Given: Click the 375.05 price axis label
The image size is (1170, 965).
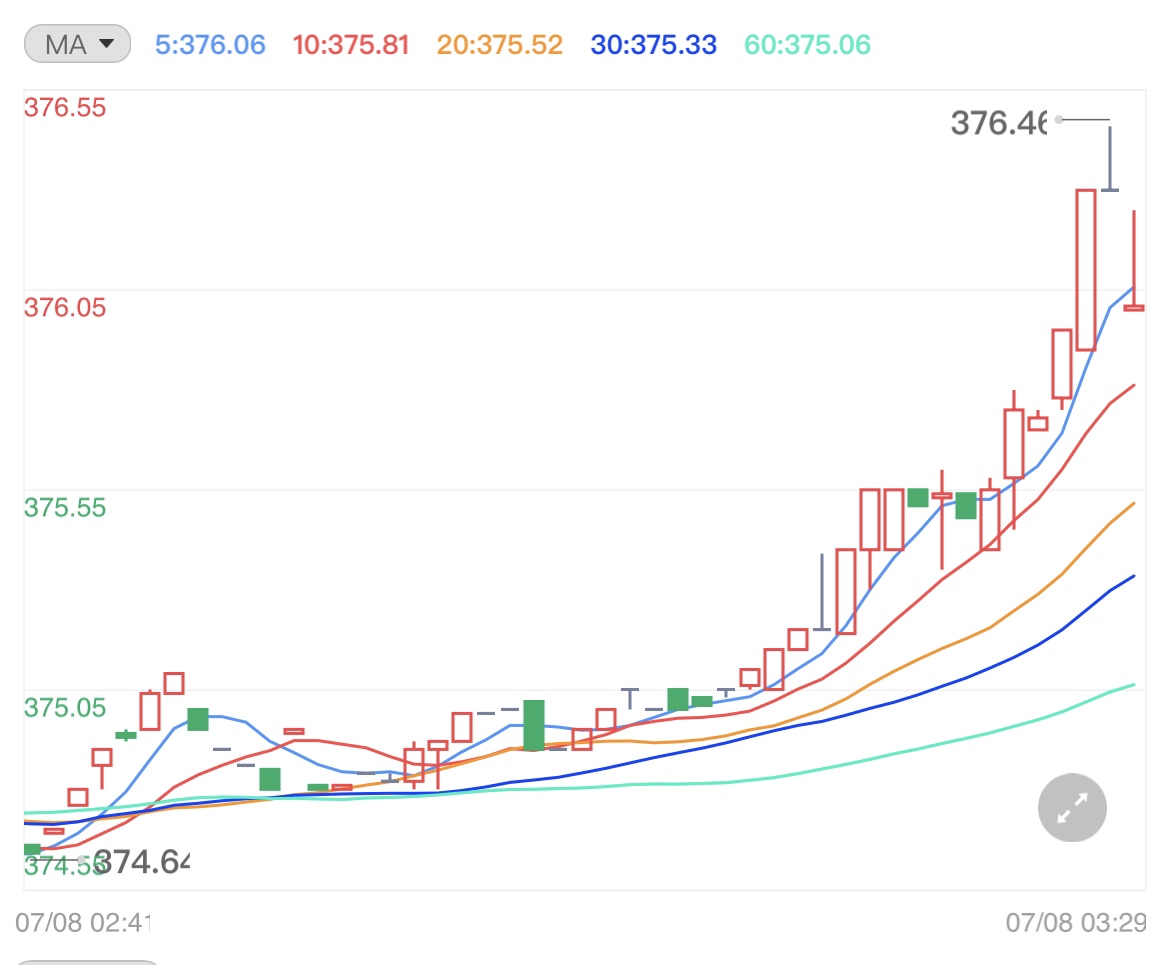Looking at the screenshot, I should pyautogui.click(x=65, y=708).
